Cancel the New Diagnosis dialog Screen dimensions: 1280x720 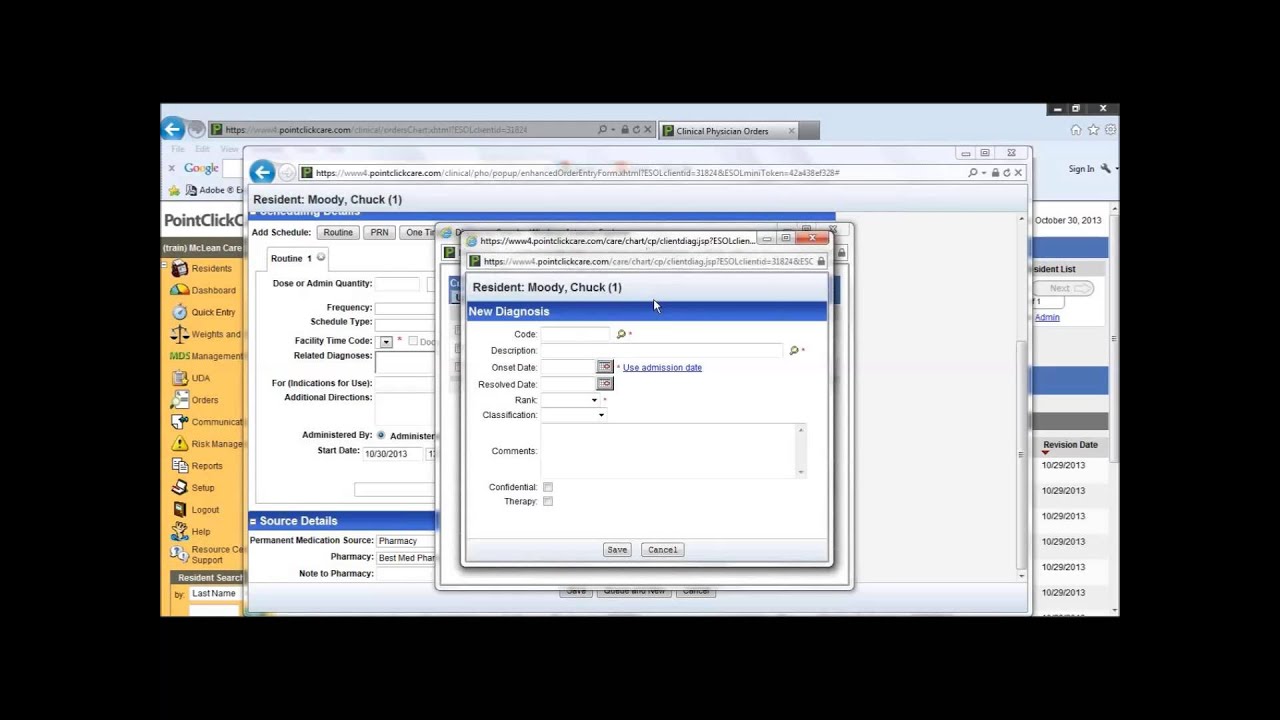(x=662, y=550)
